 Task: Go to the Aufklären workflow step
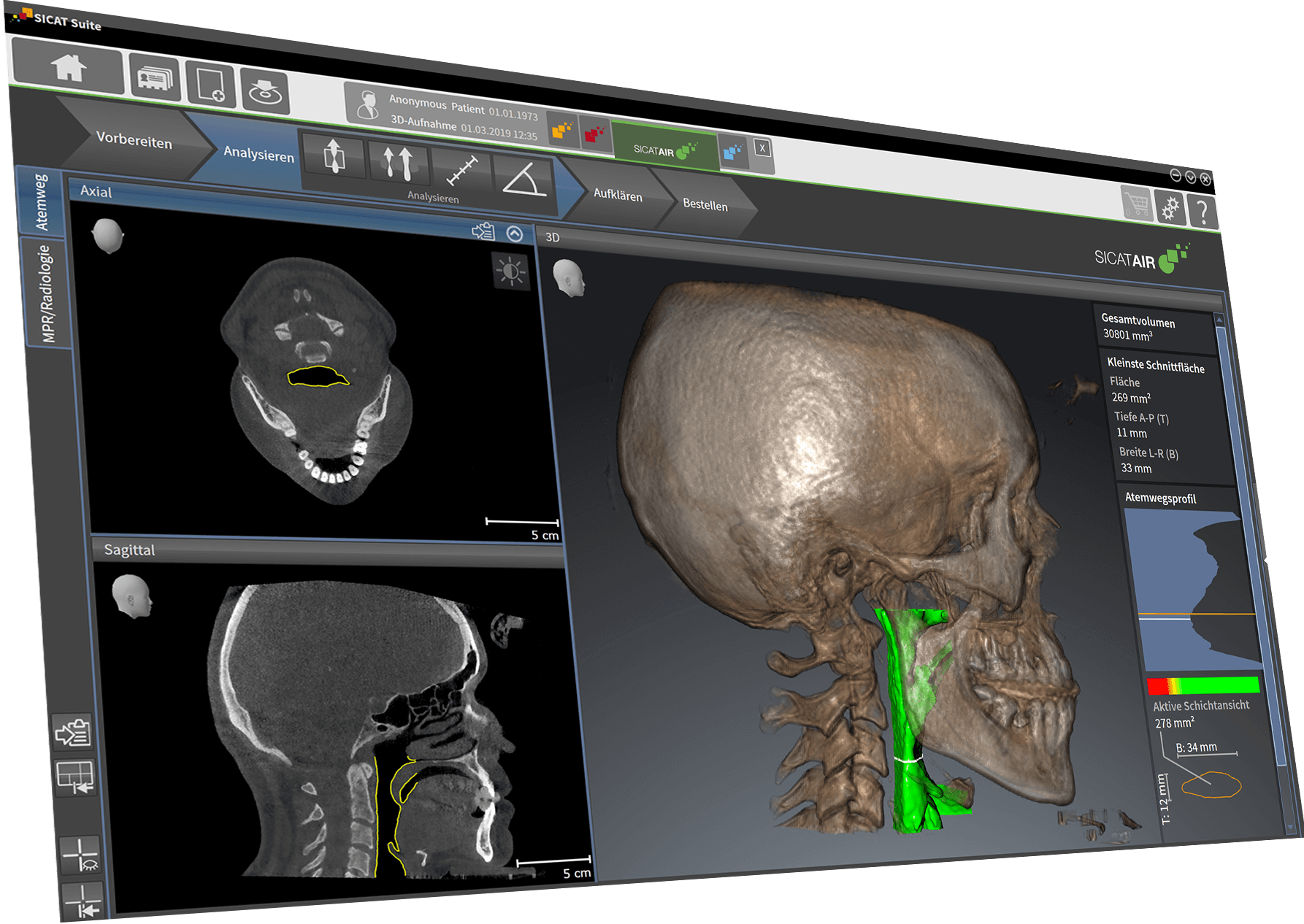[618, 196]
